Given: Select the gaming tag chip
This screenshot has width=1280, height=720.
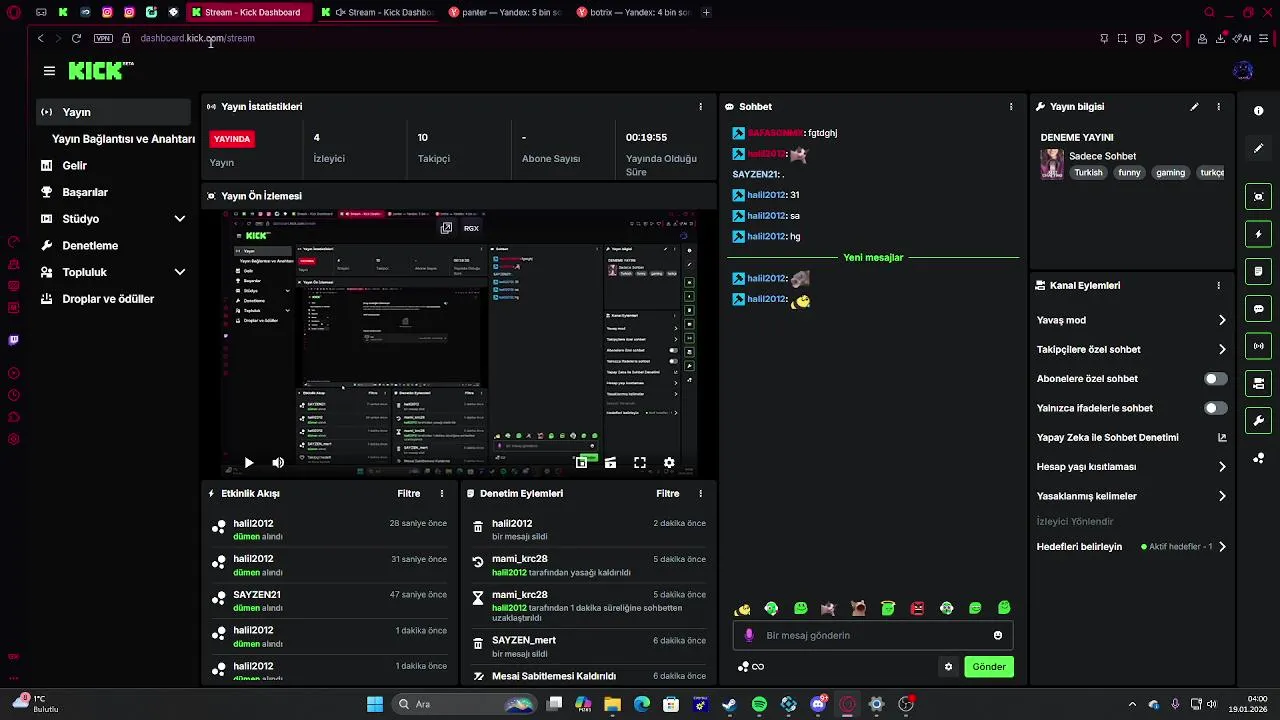Looking at the screenshot, I should click(x=1170, y=173).
